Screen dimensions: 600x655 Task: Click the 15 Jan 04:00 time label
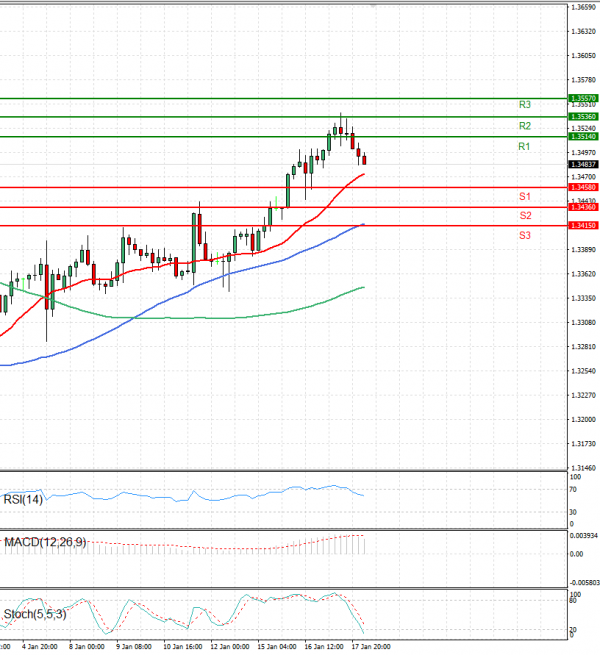pos(277,647)
